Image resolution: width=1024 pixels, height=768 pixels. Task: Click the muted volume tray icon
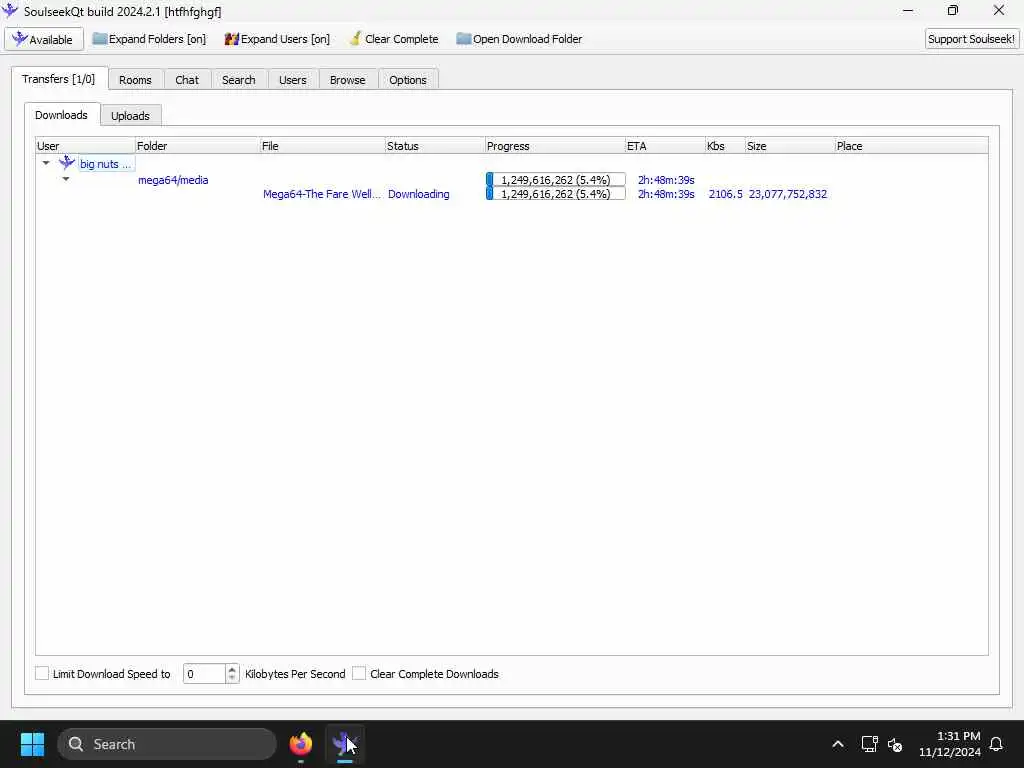pyautogui.click(x=895, y=744)
